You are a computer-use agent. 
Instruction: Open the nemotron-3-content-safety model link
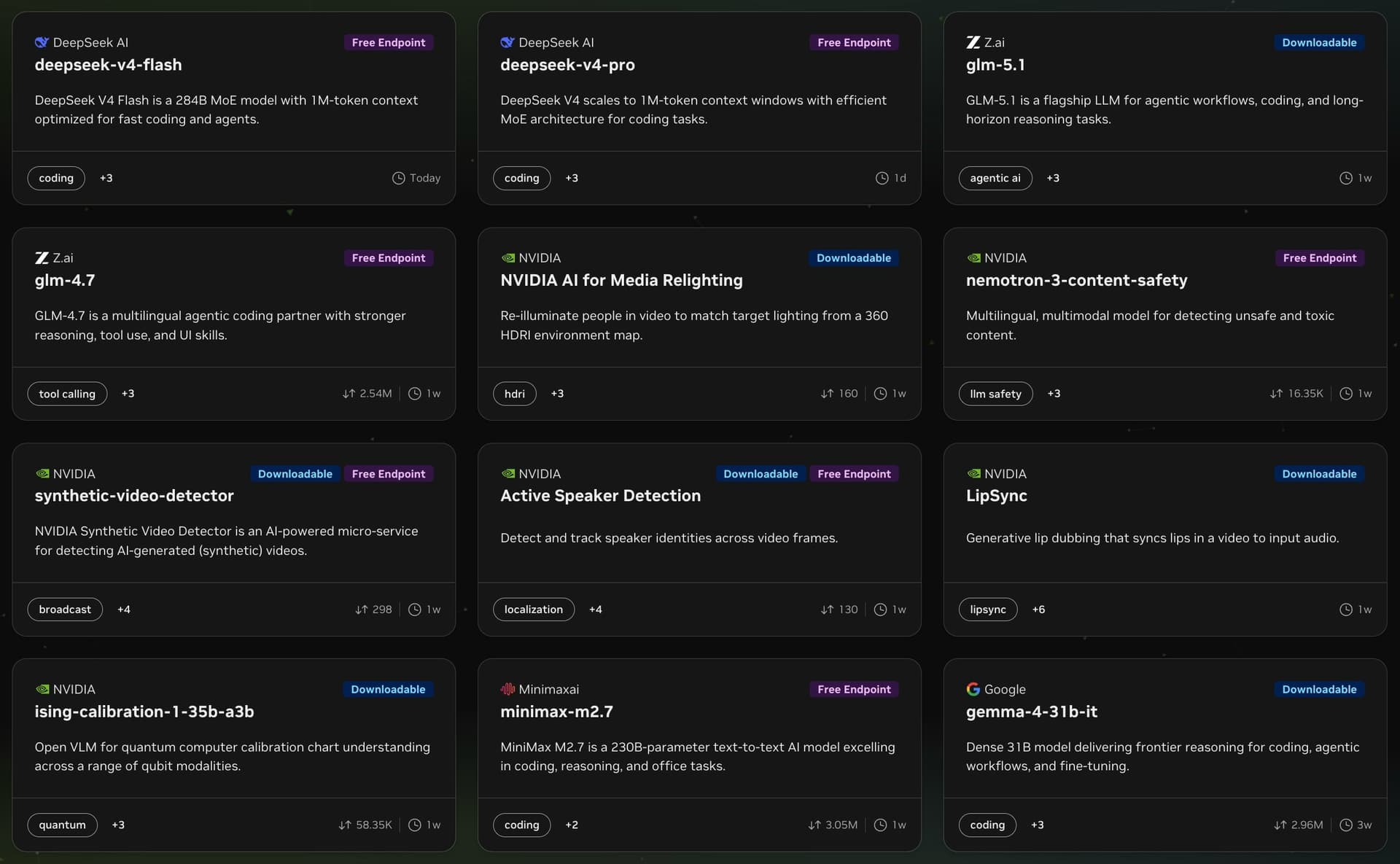coord(1076,280)
